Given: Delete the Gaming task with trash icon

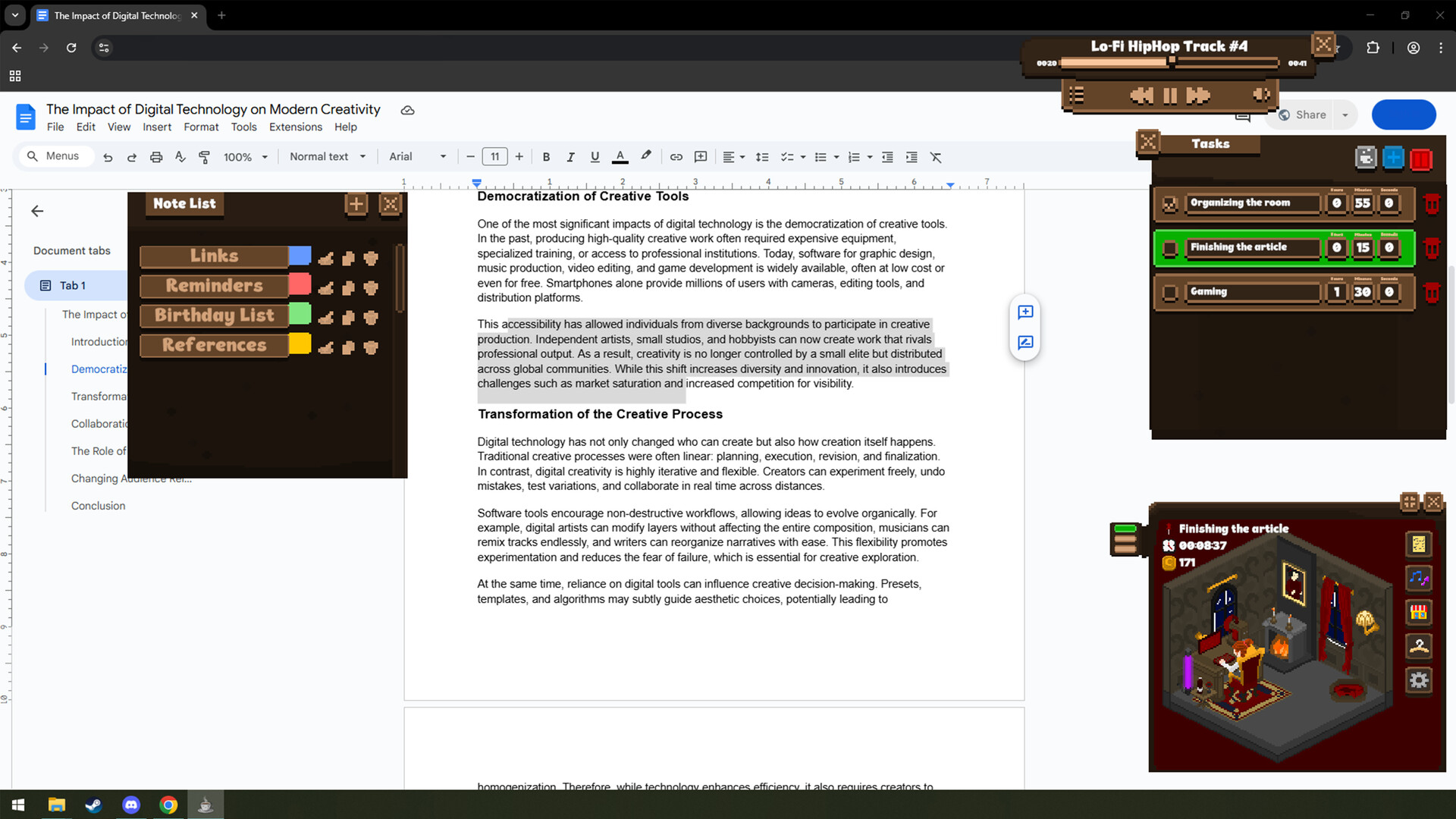Looking at the screenshot, I should [1433, 292].
